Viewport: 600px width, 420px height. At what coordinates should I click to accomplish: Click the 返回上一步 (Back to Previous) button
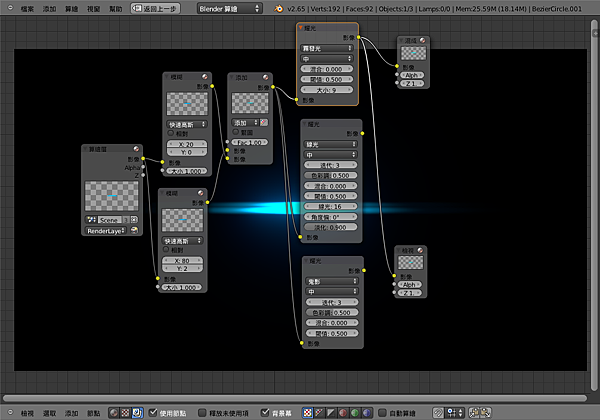pos(155,8)
